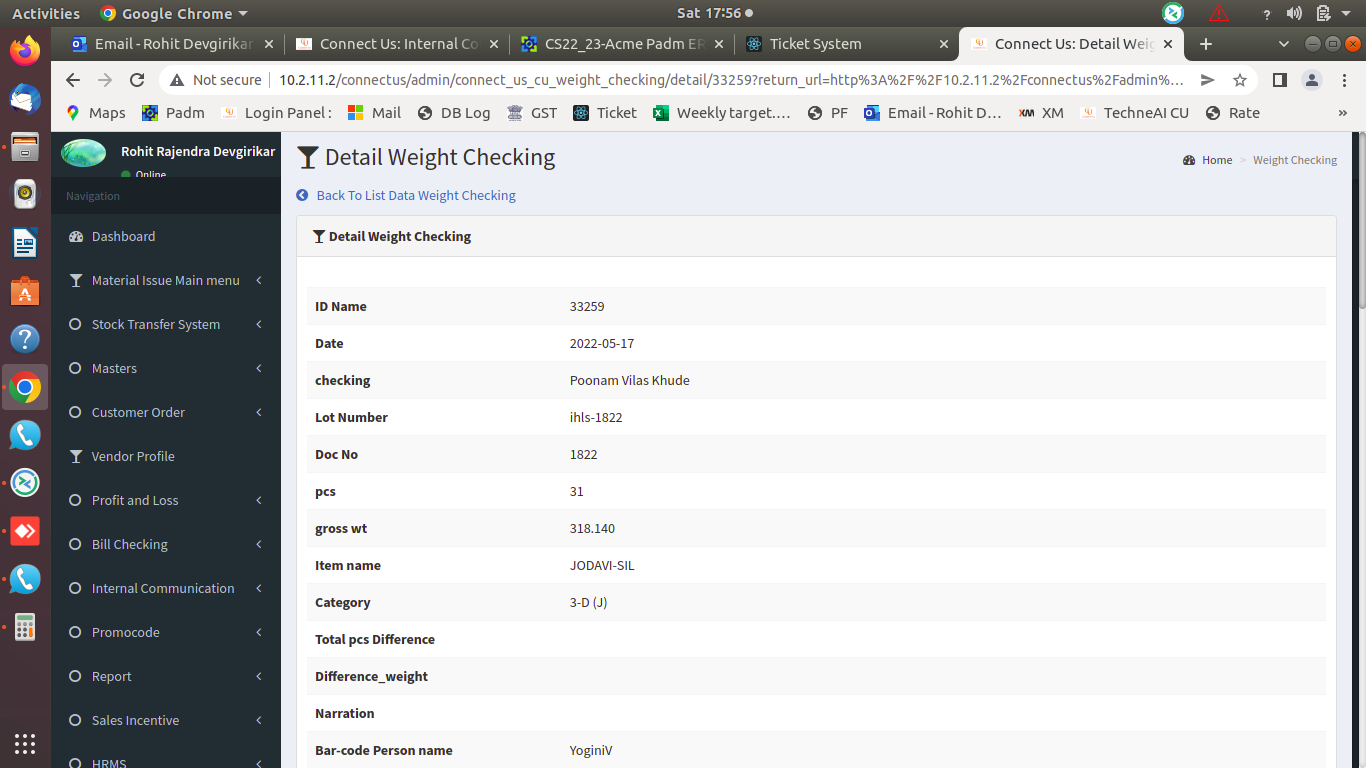The width and height of the screenshot is (1366, 768).
Task: Show more bookmarks chevron
Action: (1342, 113)
